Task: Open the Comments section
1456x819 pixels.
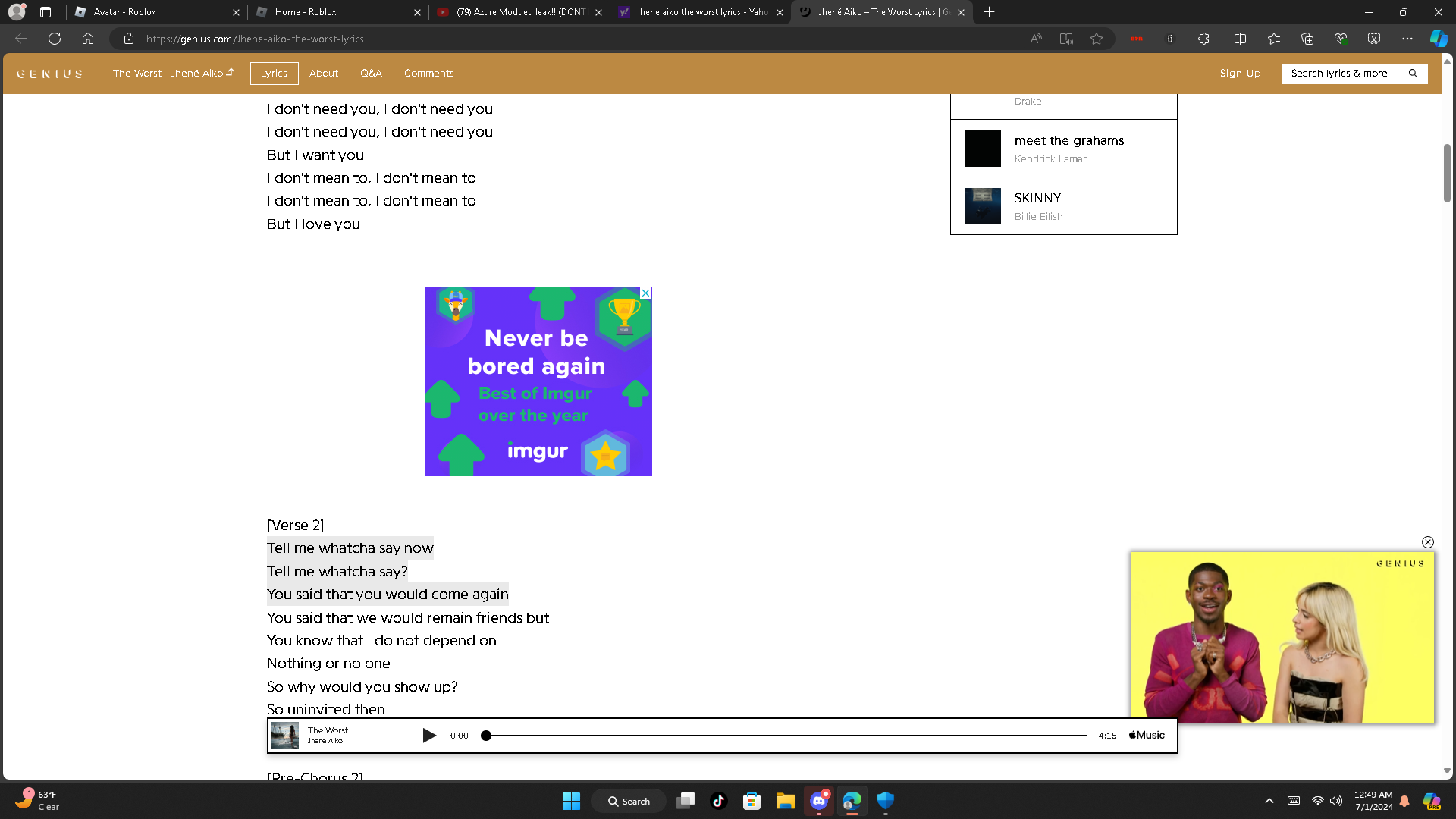Action: (429, 74)
